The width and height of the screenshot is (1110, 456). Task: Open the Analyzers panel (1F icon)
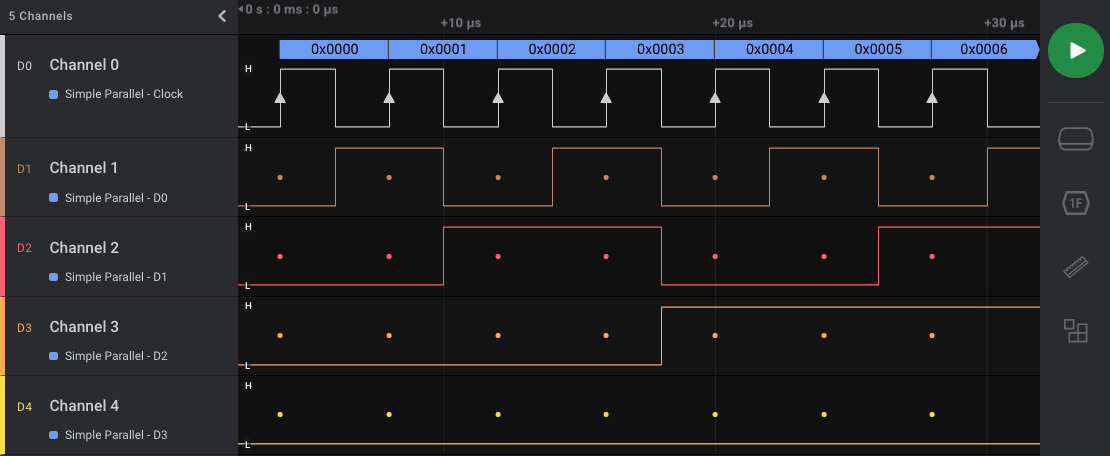pos(1075,203)
